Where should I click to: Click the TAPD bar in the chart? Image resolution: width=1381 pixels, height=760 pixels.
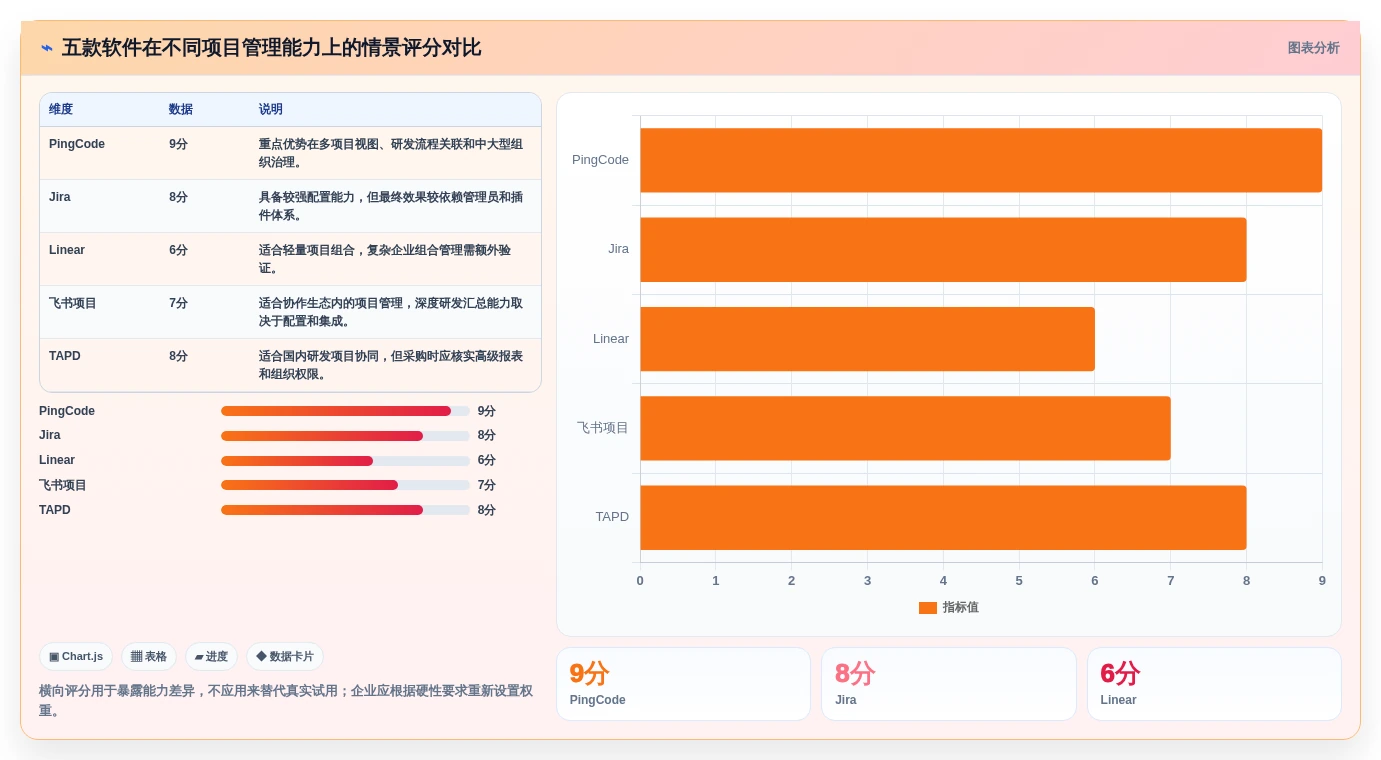[943, 517]
